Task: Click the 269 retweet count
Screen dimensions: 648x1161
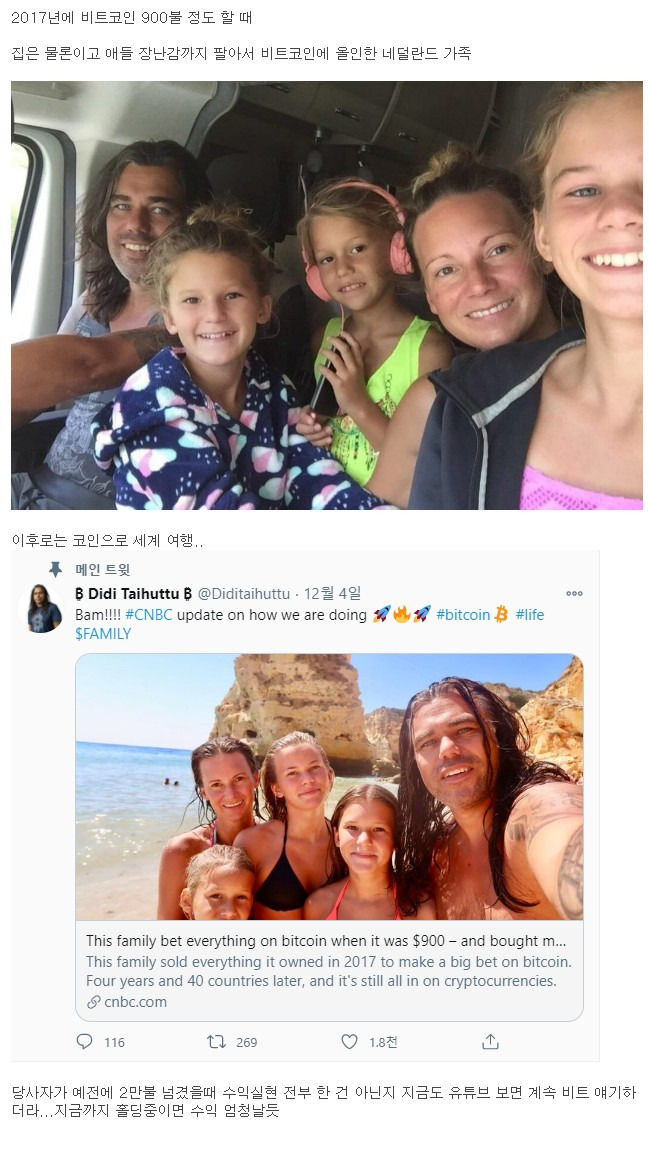Action: click(247, 1043)
